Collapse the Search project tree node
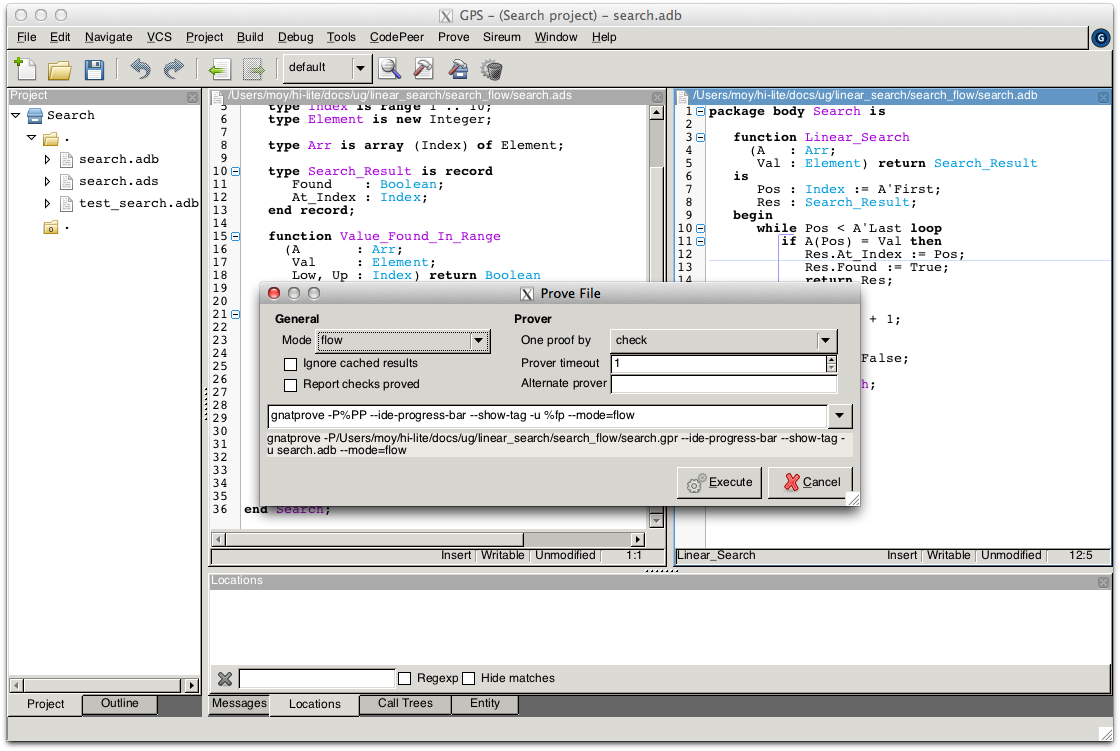The image size is (1120, 751). point(16,116)
